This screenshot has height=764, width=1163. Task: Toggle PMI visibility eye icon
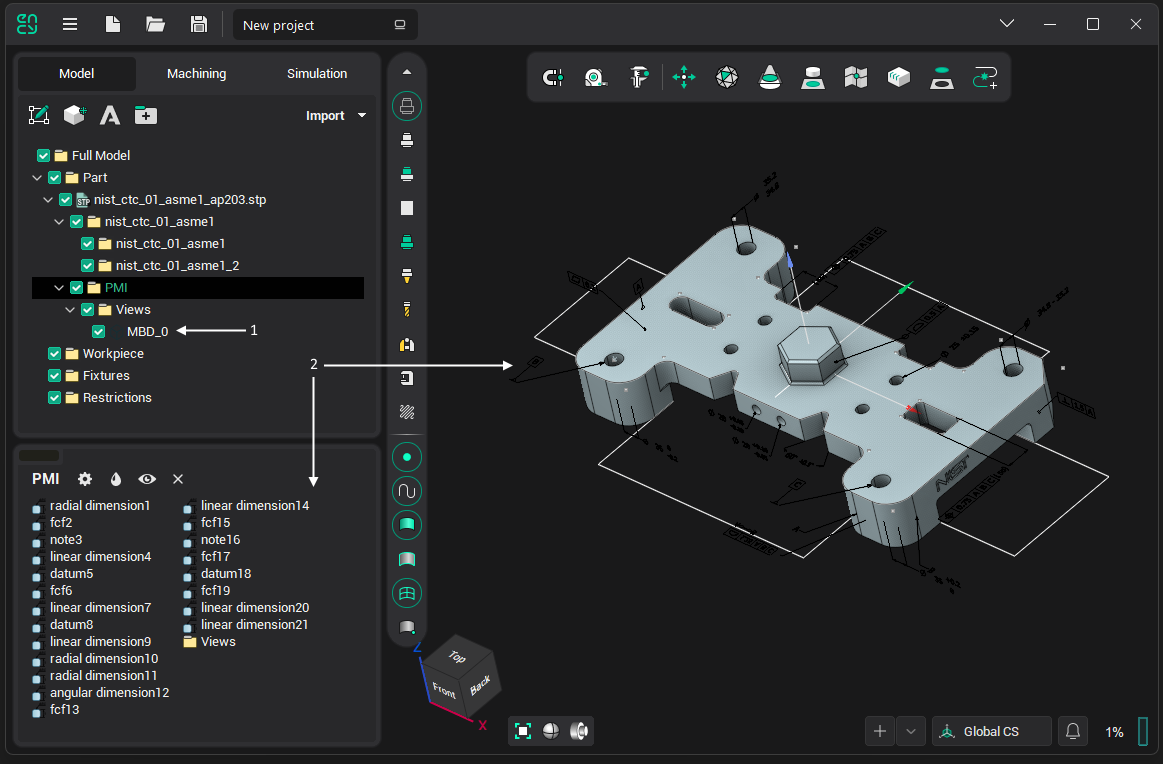click(147, 479)
